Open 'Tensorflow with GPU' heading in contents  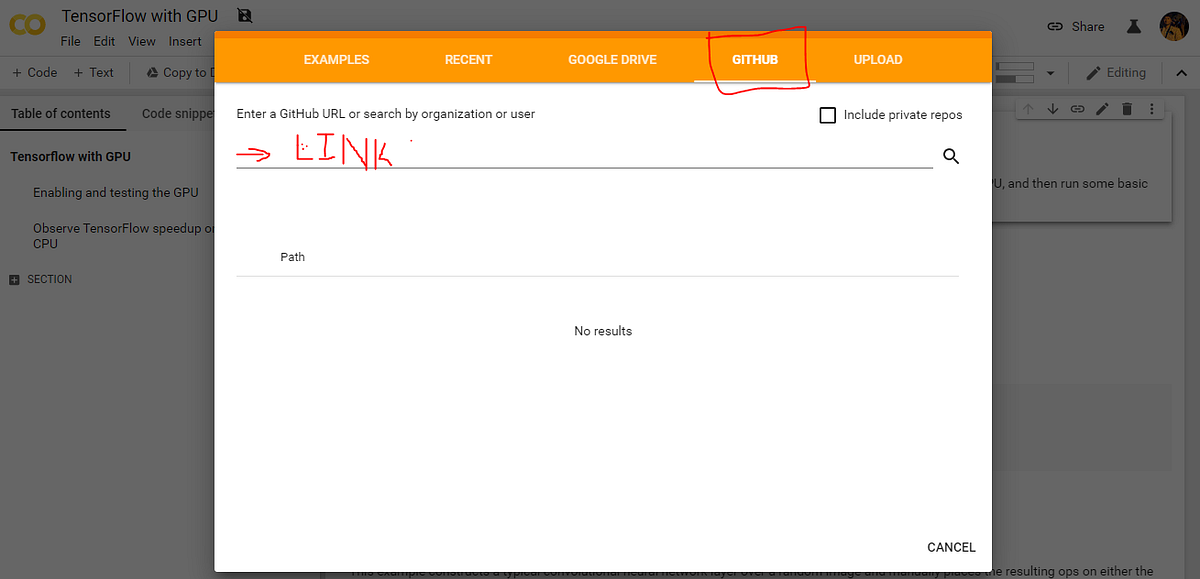[x=70, y=157]
